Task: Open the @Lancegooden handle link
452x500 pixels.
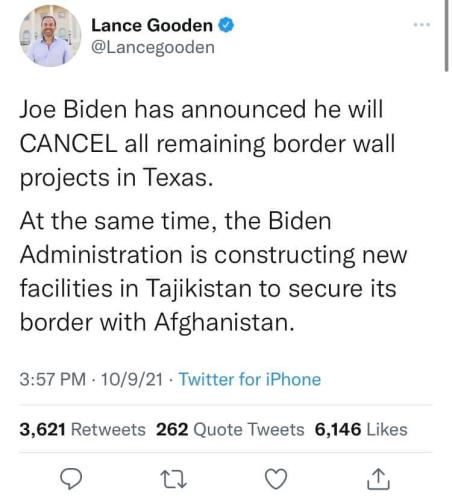Action: [153, 47]
